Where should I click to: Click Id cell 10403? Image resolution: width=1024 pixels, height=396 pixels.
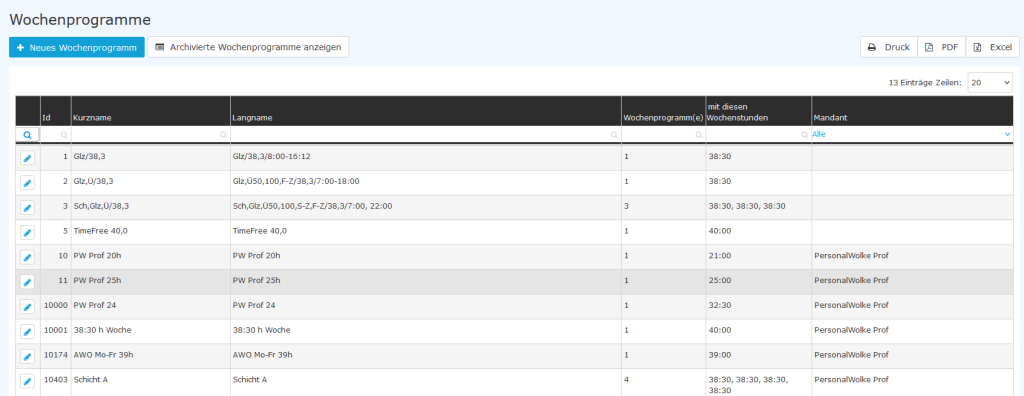pos(56,381)
